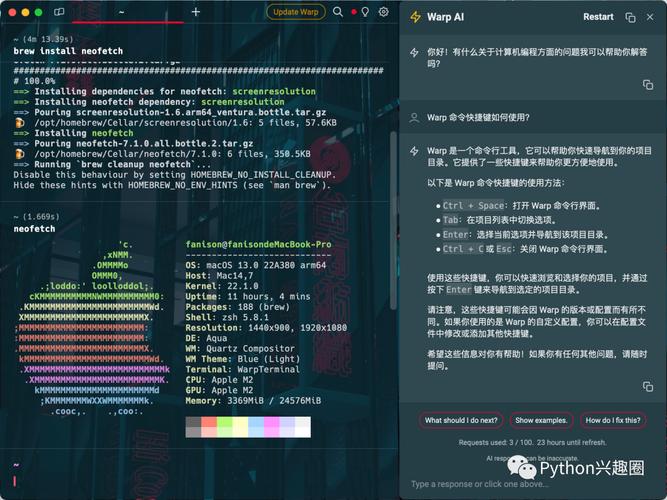Click the 'Shell: zsh 5.8.1' line
This screenshot has height=500, width=667.
pyautogui.click(x=227, y=317)
